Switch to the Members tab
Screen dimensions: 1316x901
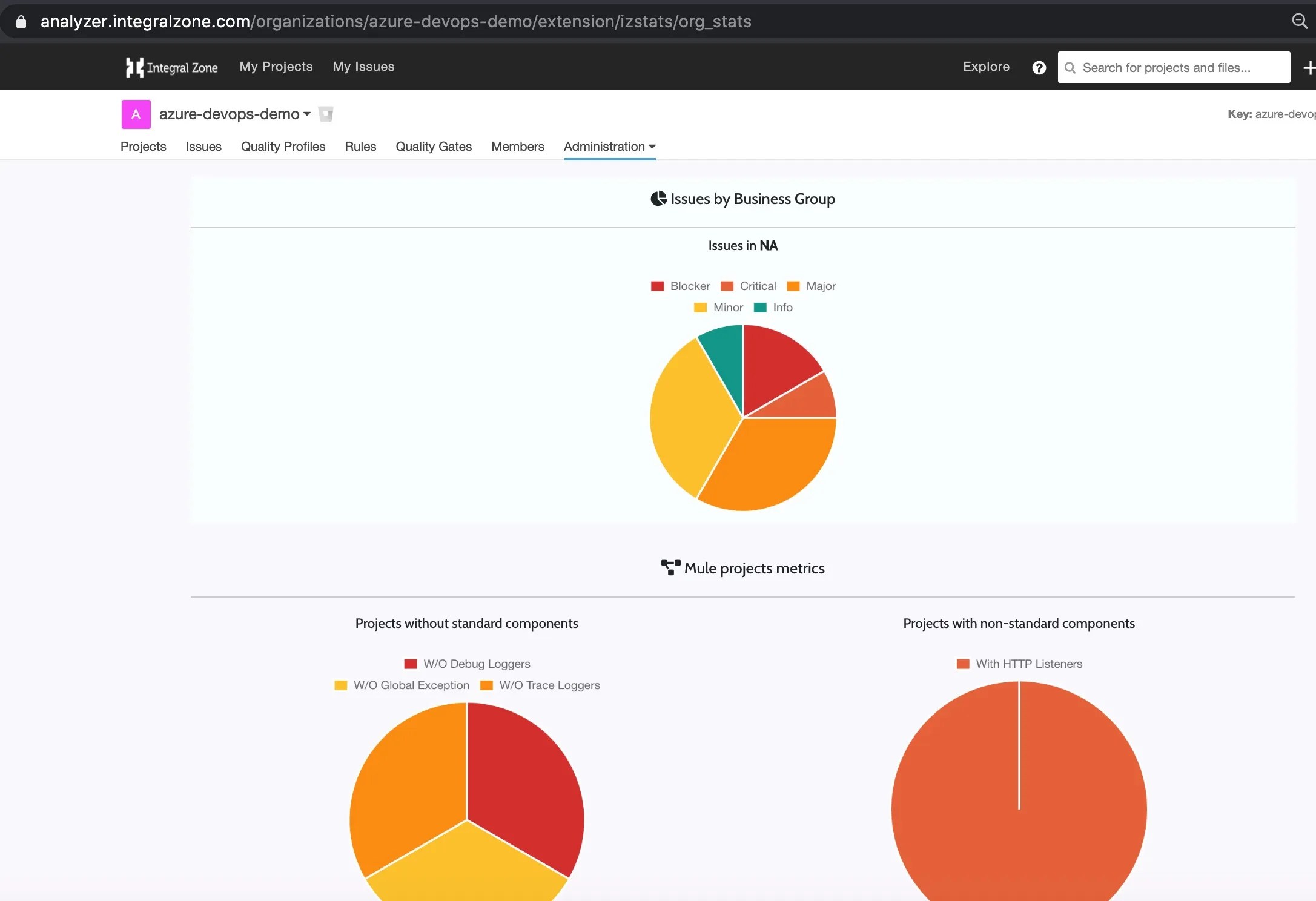[x=517, y=147]
